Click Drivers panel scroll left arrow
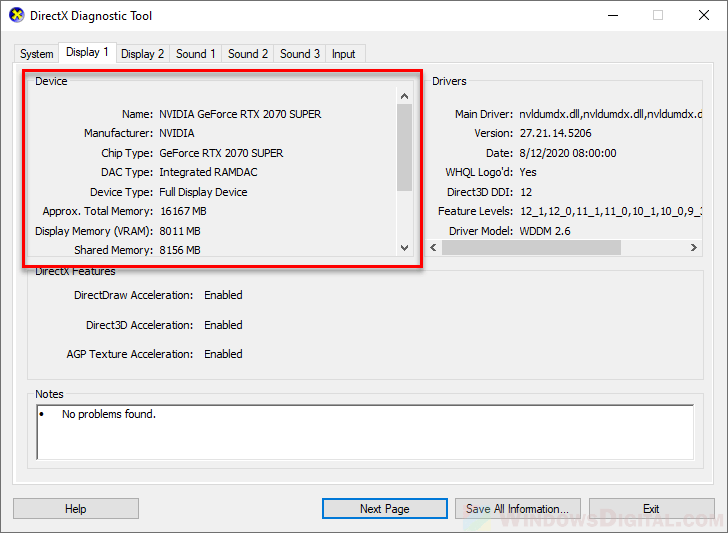This screenshot has height=533, width=728. click(x=433, y=247)
